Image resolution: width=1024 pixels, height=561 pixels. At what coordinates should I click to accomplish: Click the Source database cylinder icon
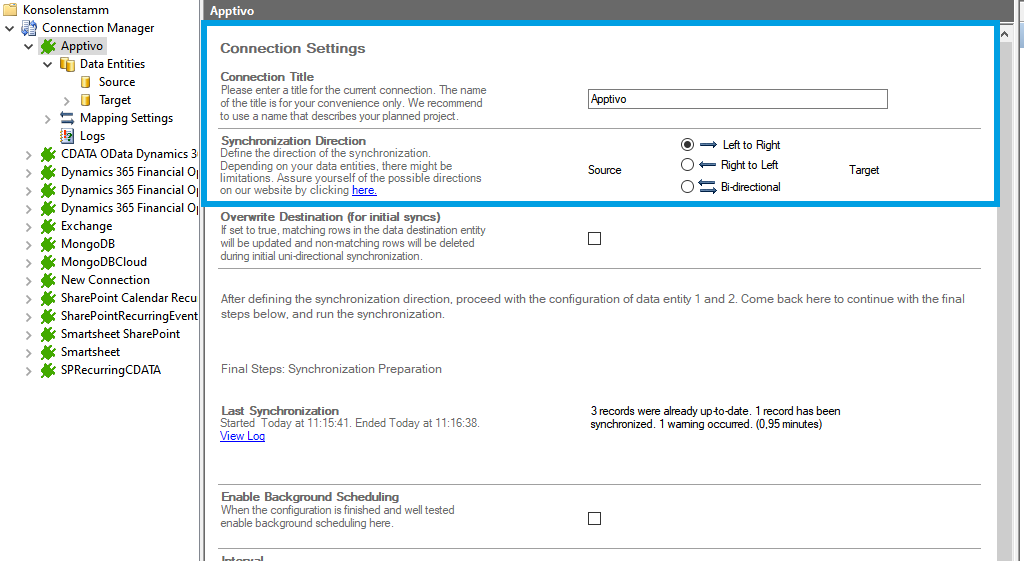(86, 82)
